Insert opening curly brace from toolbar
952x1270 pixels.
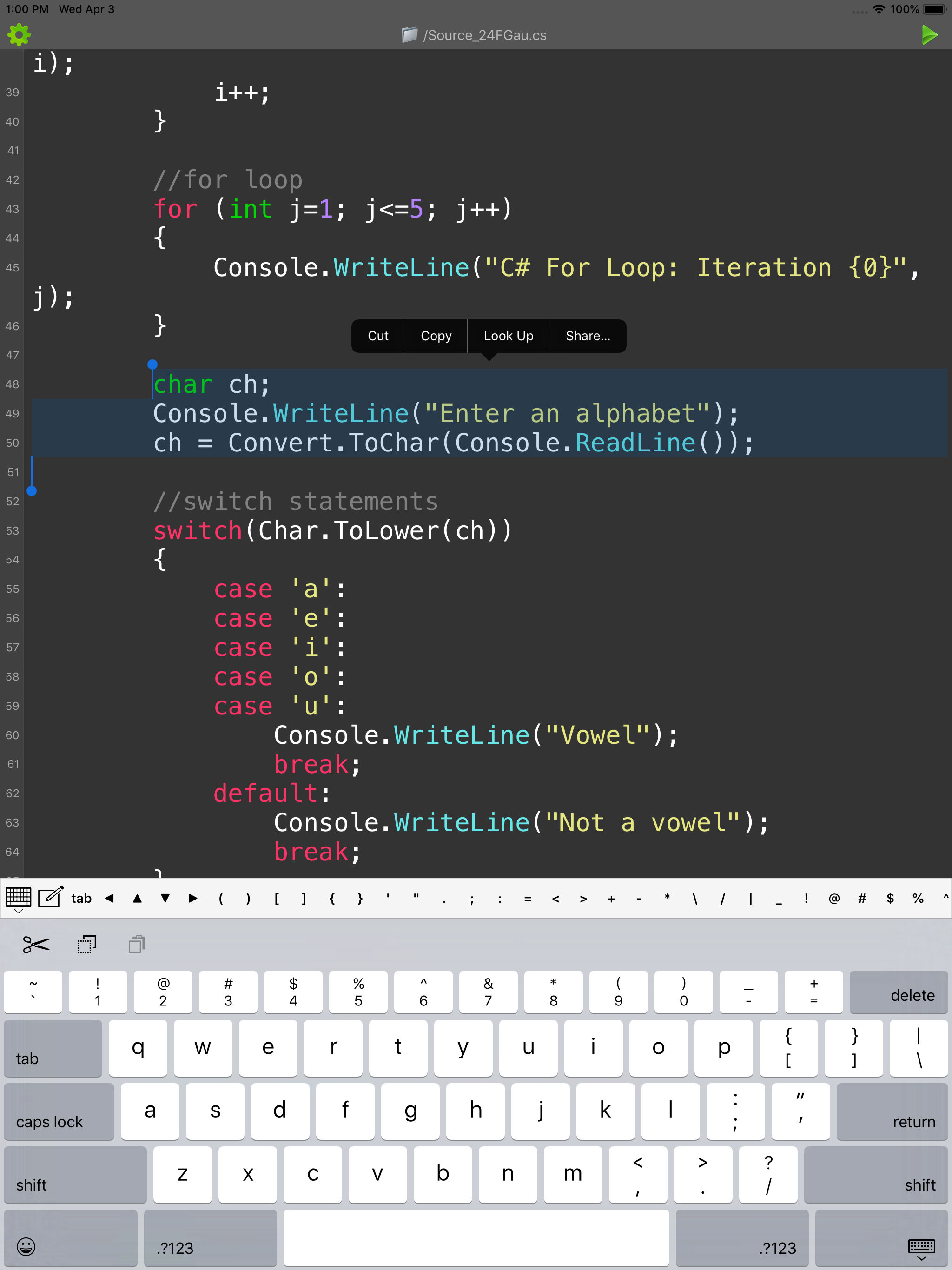332,899
